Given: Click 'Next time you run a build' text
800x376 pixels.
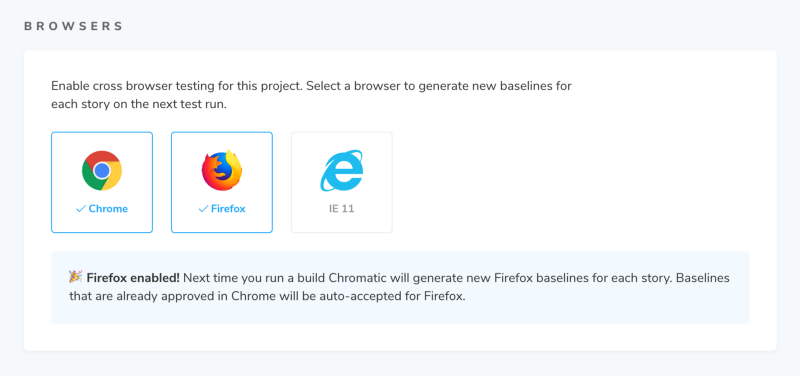Looking at the screenshot, I should click(x=255, y=278).
